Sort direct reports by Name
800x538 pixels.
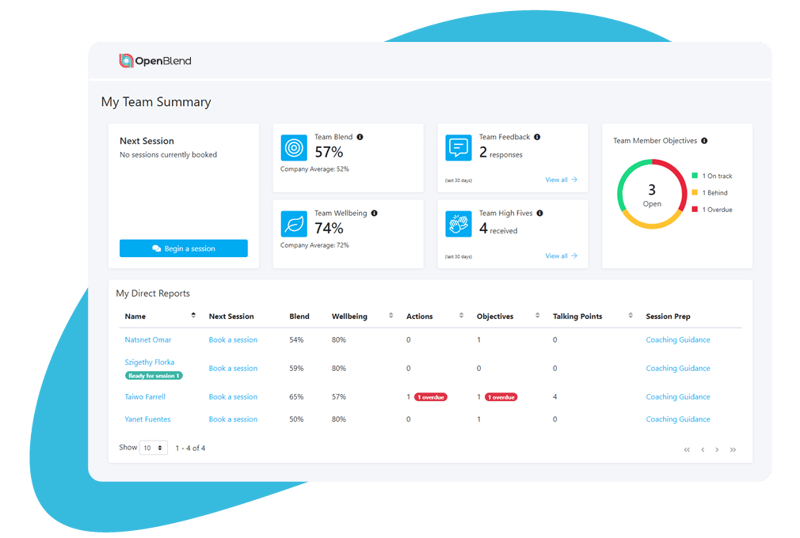click(x=193, y=315)
